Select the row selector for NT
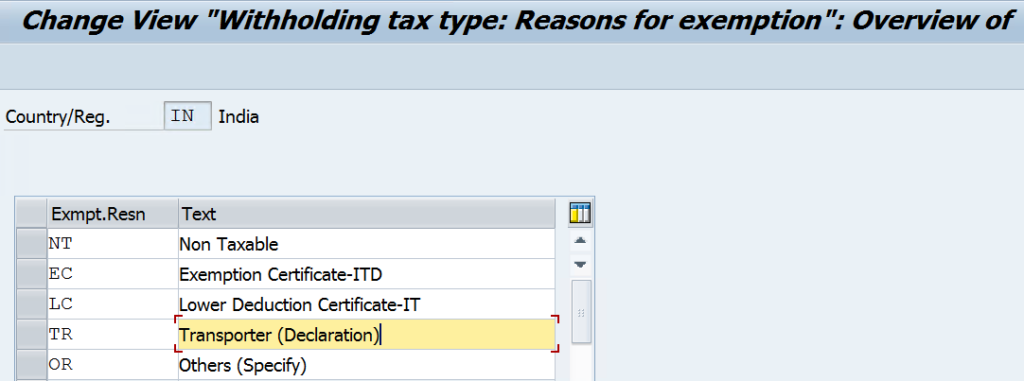 31,244
